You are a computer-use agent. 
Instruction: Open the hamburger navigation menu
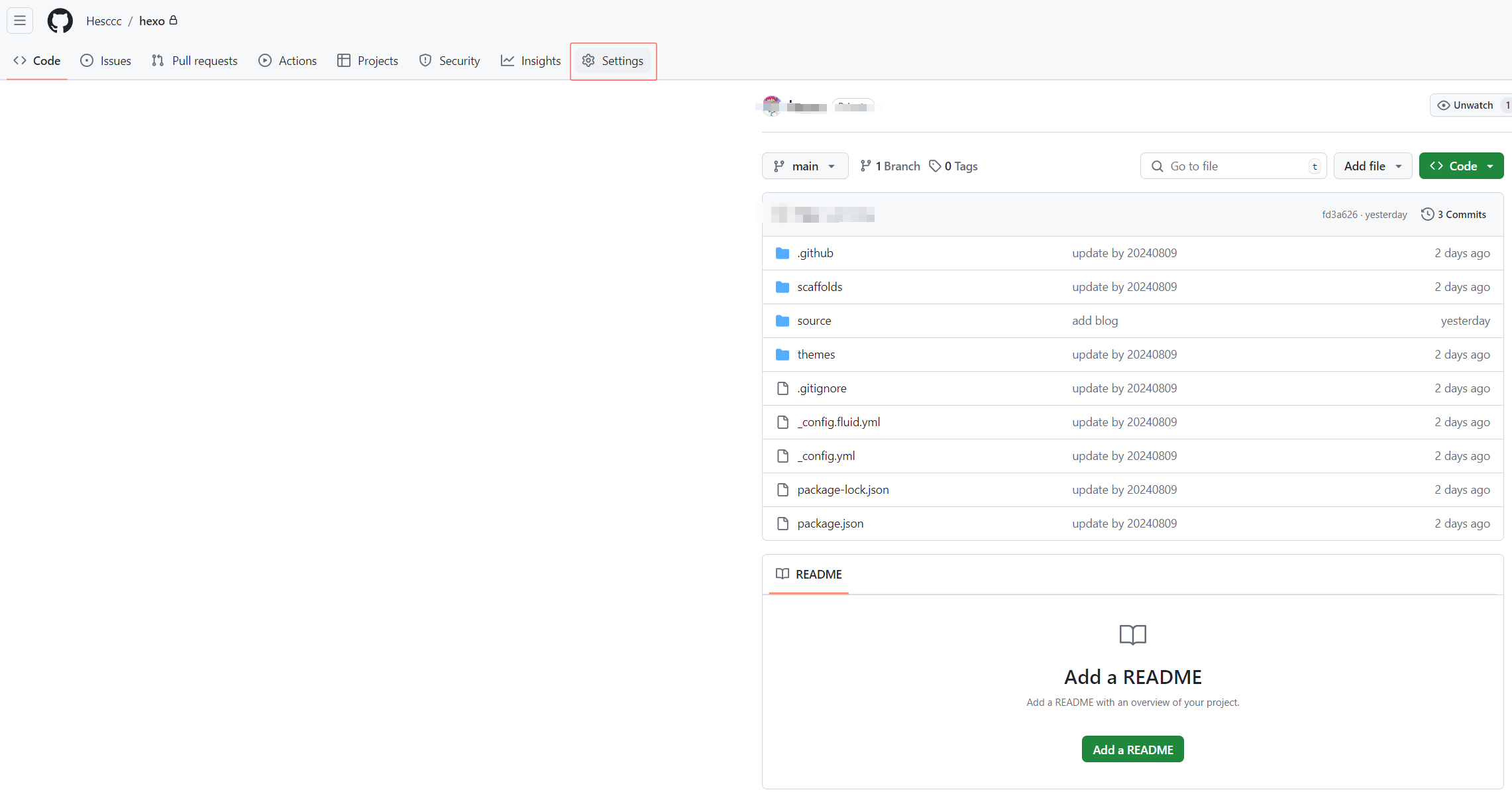(20, 21)
